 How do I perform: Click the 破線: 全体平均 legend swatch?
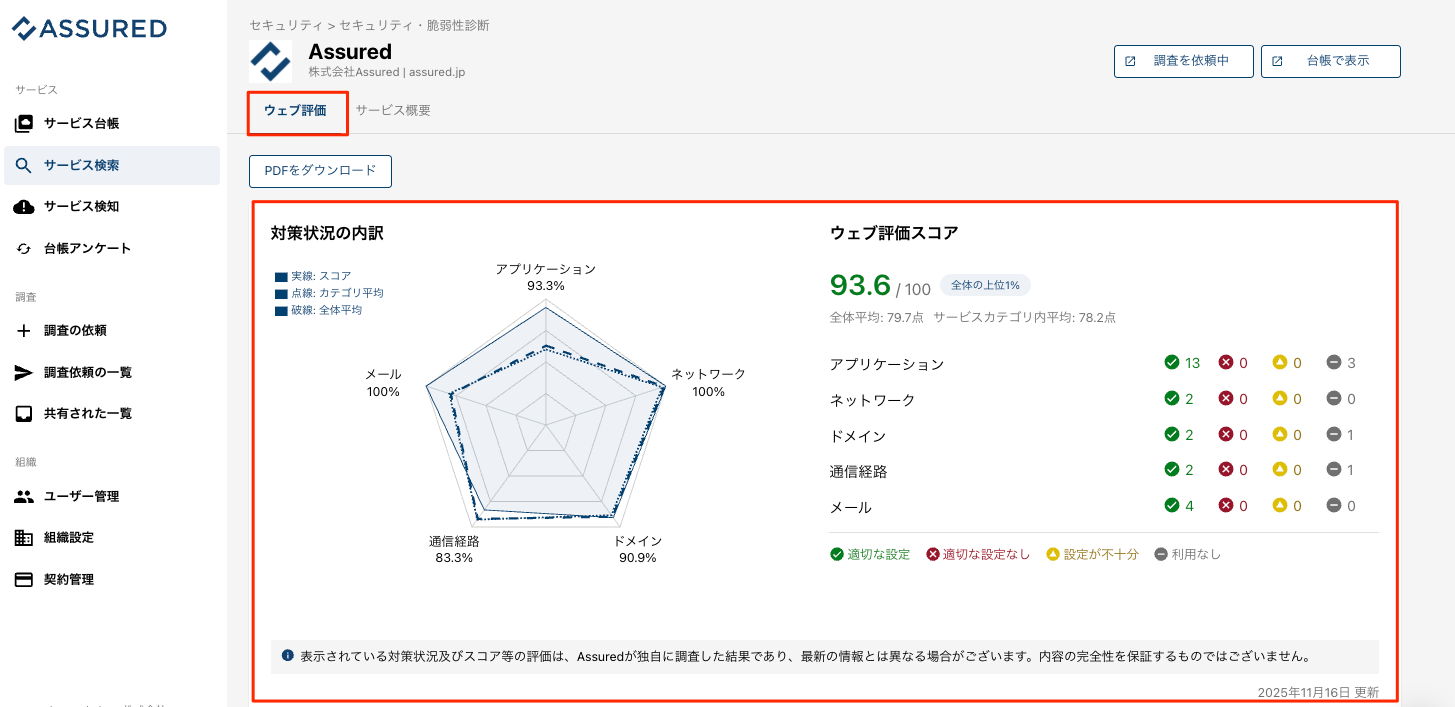(281, 310)
